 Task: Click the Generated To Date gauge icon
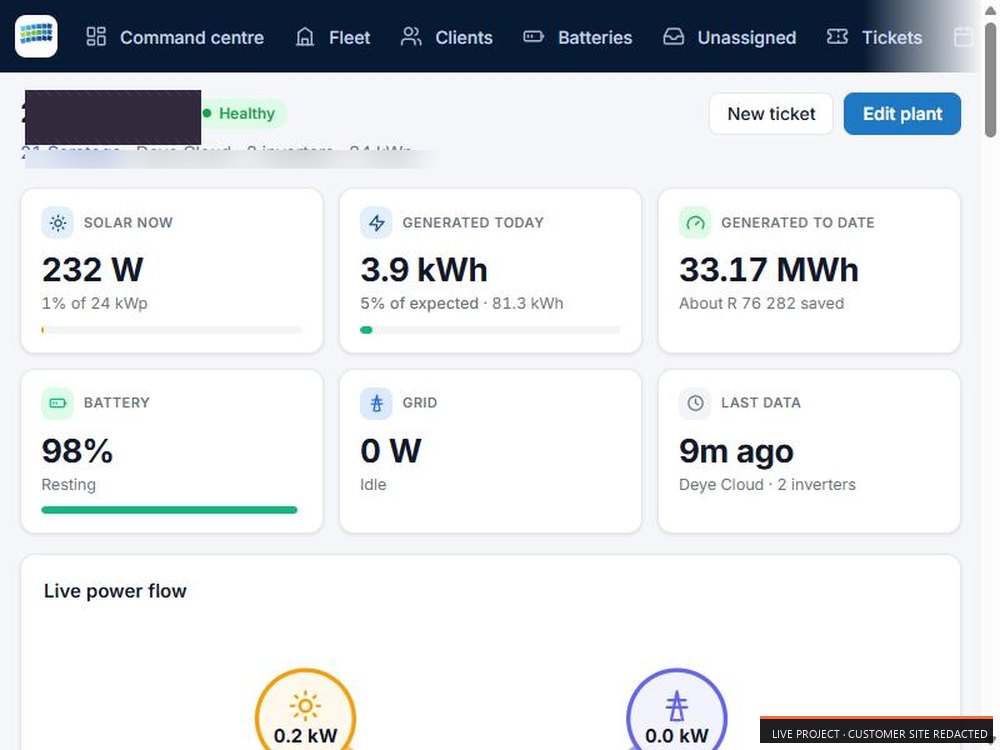(695, 223)
